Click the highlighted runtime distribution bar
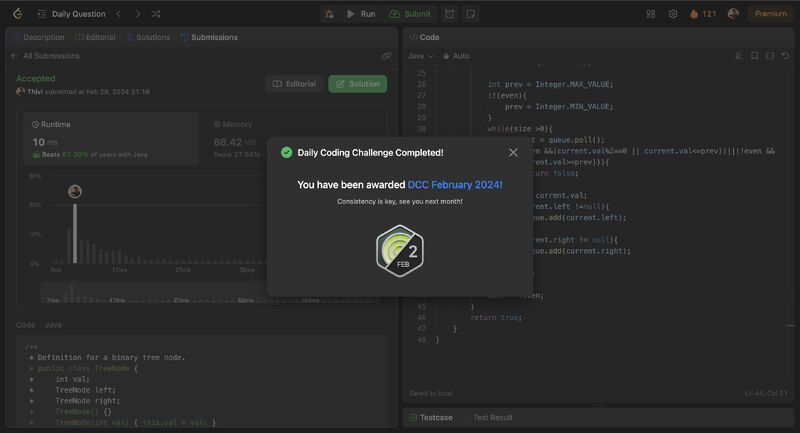 coord(75,234)
